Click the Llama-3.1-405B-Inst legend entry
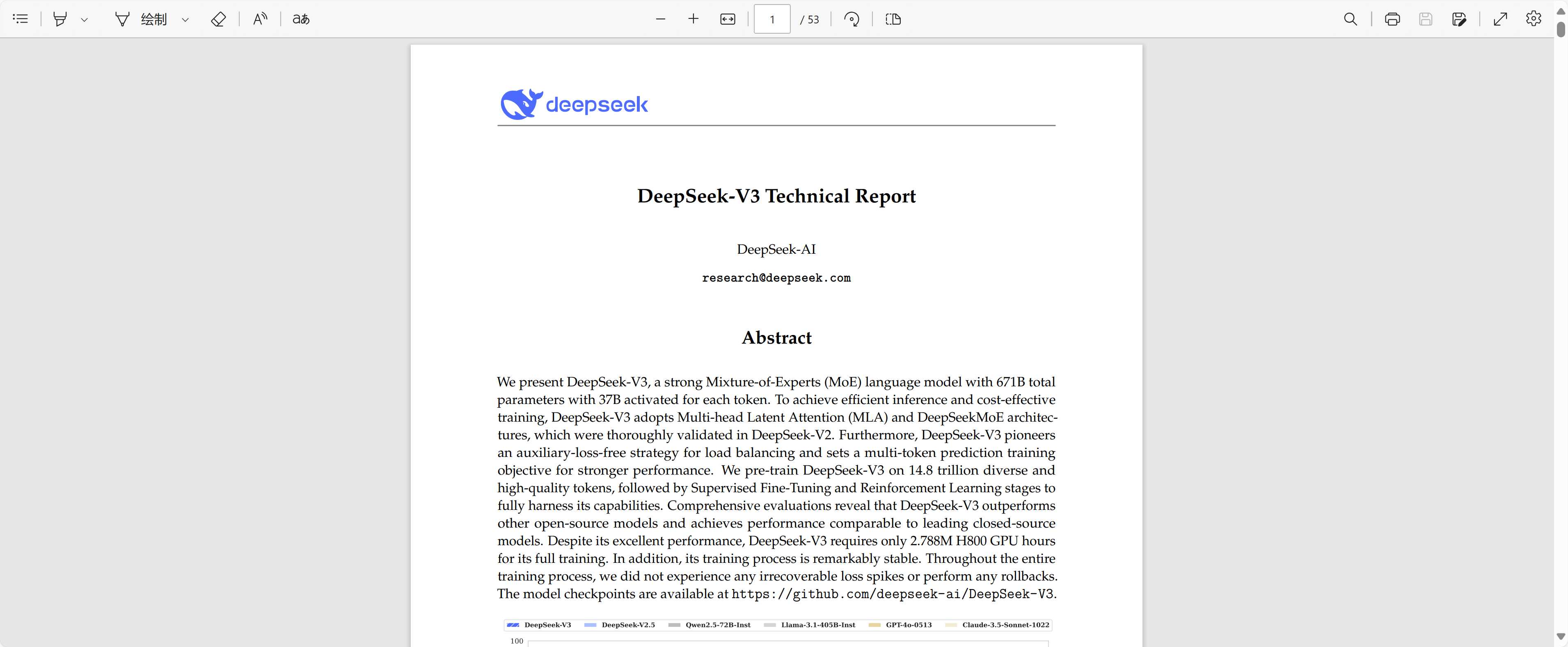1568x647 pixels. coord(810,625)
